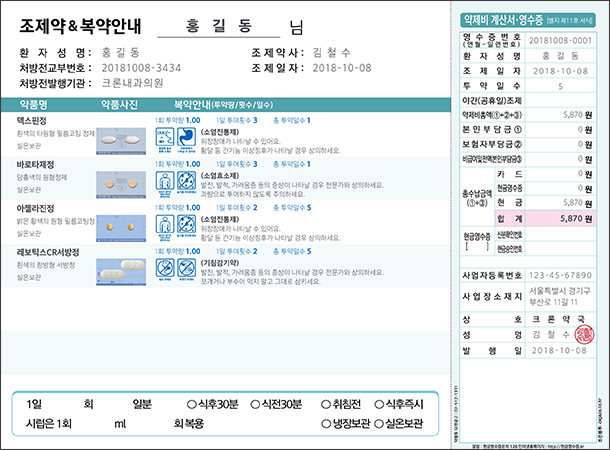610x450 pixels.
Task: Click crossed-out icon in 바로타제정 row
Action: pyautogui.click(x=186, y=181)
